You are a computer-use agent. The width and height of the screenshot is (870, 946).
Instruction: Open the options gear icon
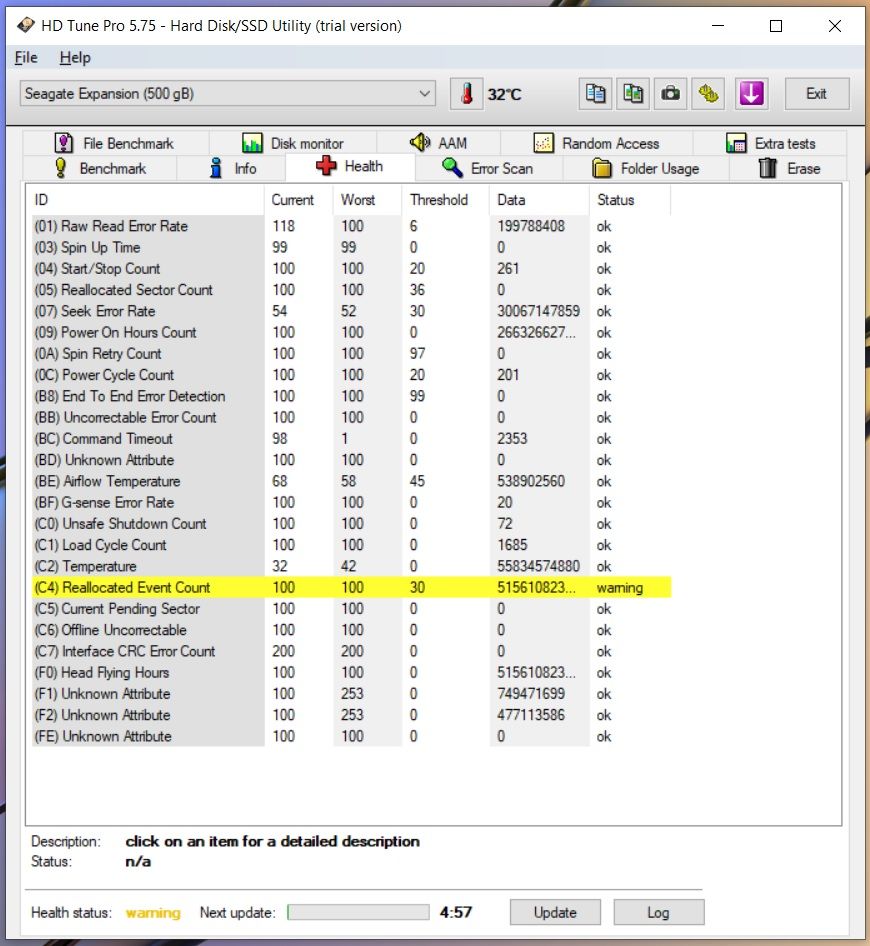click(708, 94)
